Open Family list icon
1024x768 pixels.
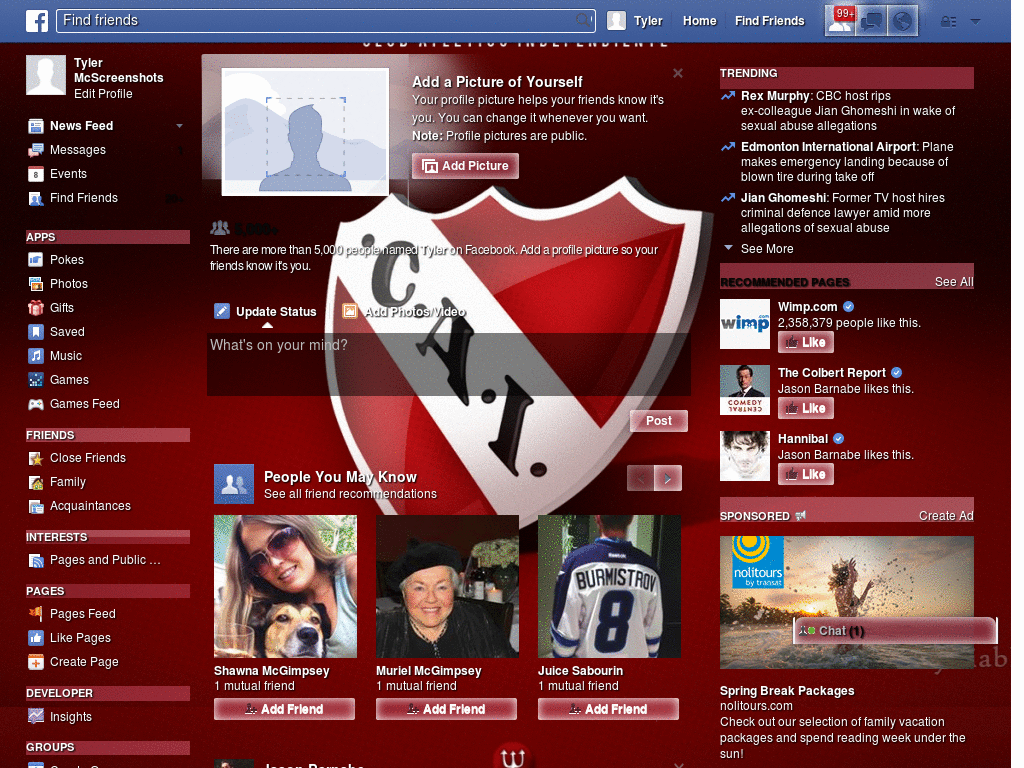[x=36, y=483]
